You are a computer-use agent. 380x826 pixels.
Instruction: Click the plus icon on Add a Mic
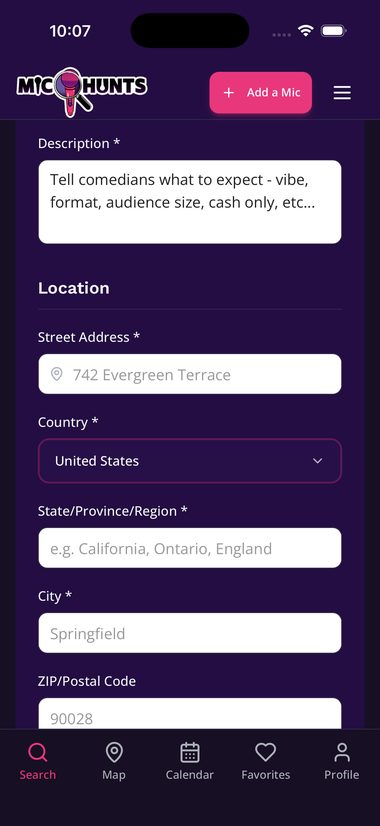(228, 93)
